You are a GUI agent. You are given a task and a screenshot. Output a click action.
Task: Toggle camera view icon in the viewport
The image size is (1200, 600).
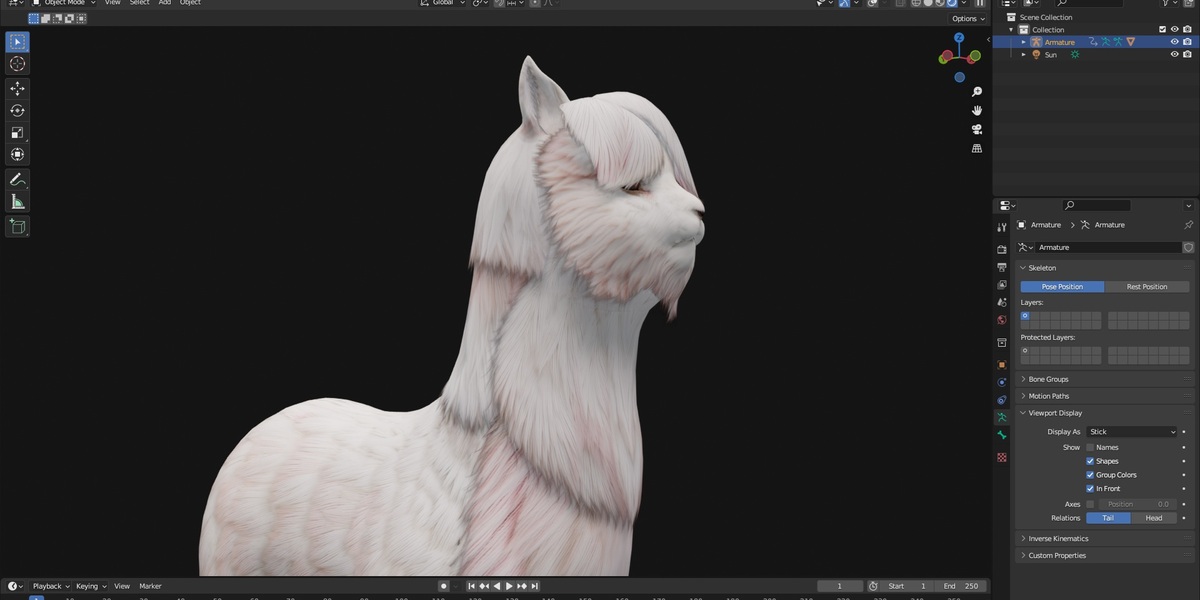coord(977,129)
